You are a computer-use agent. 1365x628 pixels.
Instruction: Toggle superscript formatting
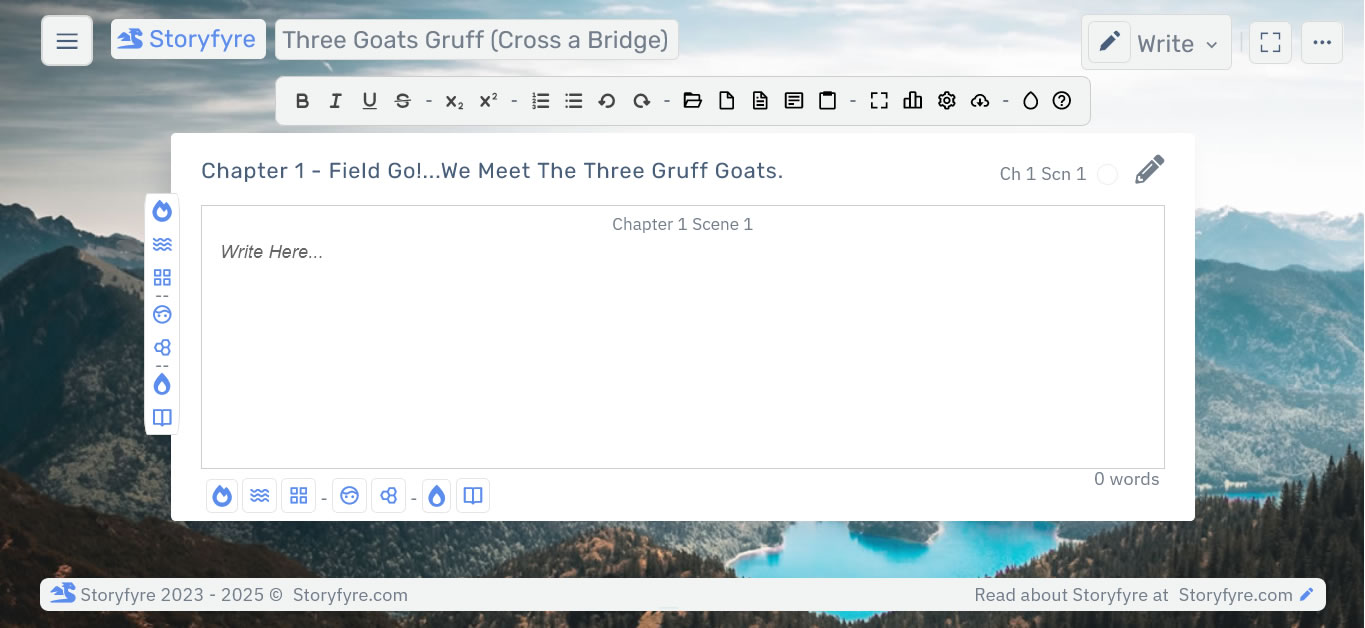[x=487, y=100]
